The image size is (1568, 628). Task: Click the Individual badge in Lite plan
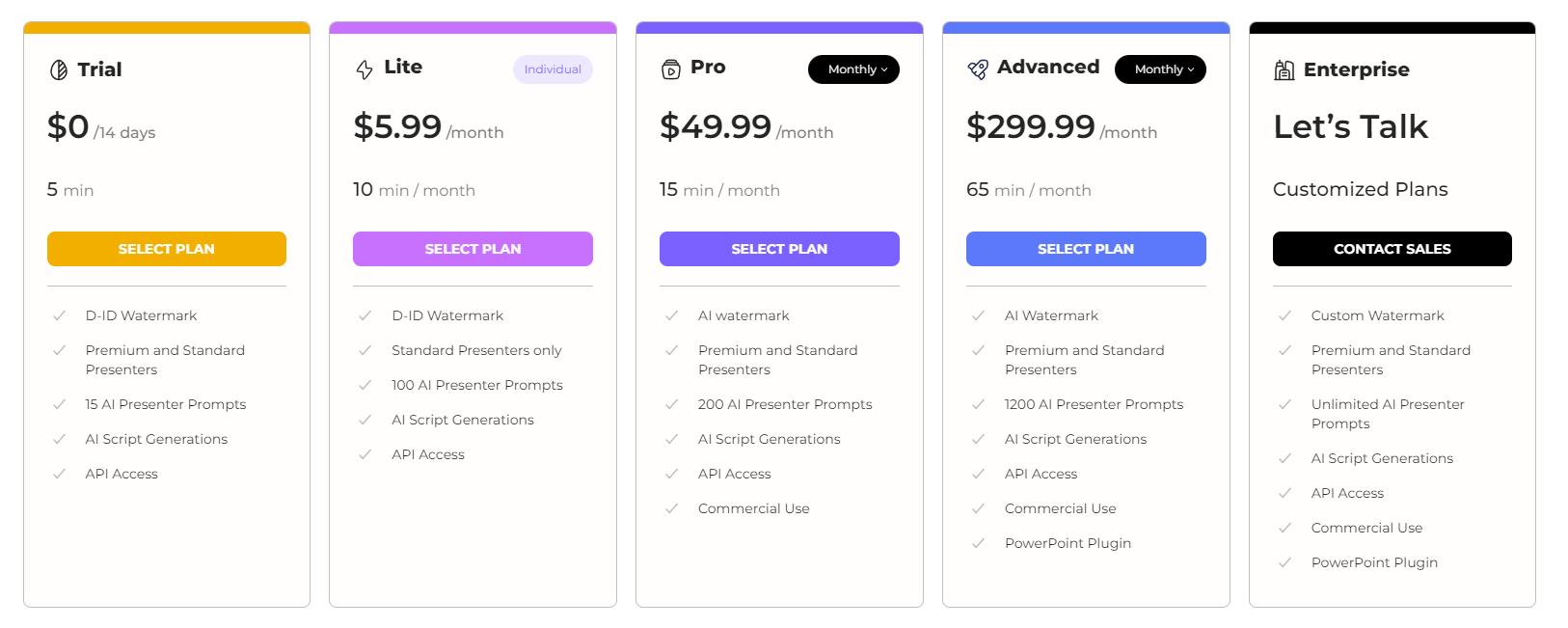click(x=553, y=69)
